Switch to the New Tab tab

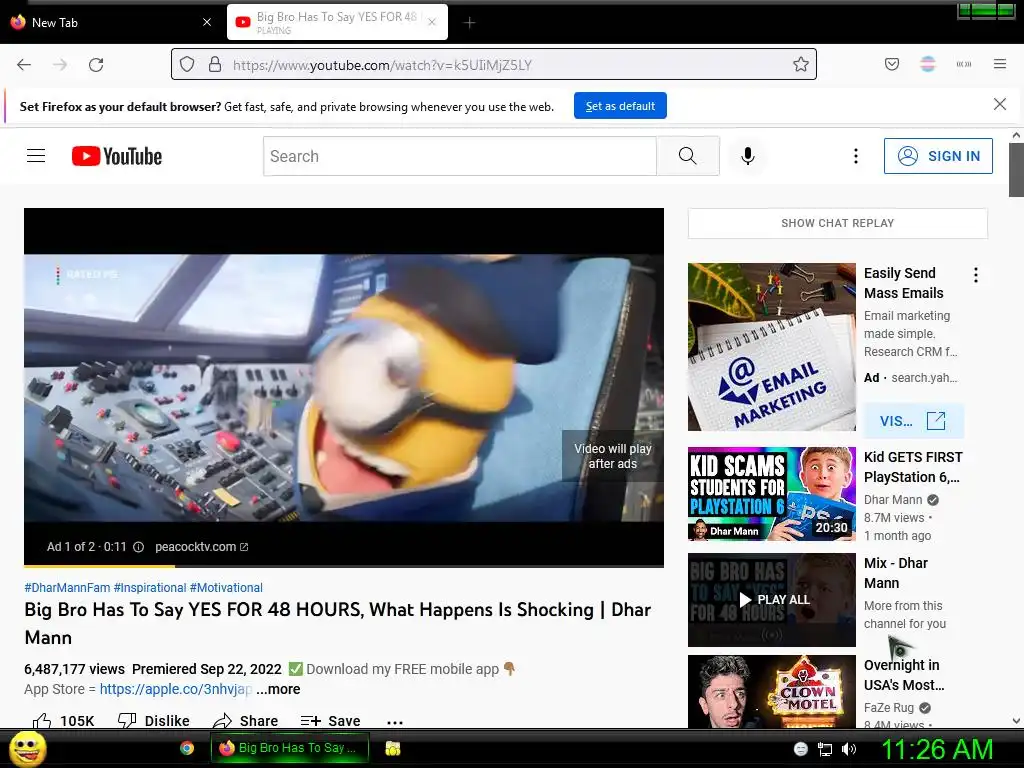[x=111, y=22]
